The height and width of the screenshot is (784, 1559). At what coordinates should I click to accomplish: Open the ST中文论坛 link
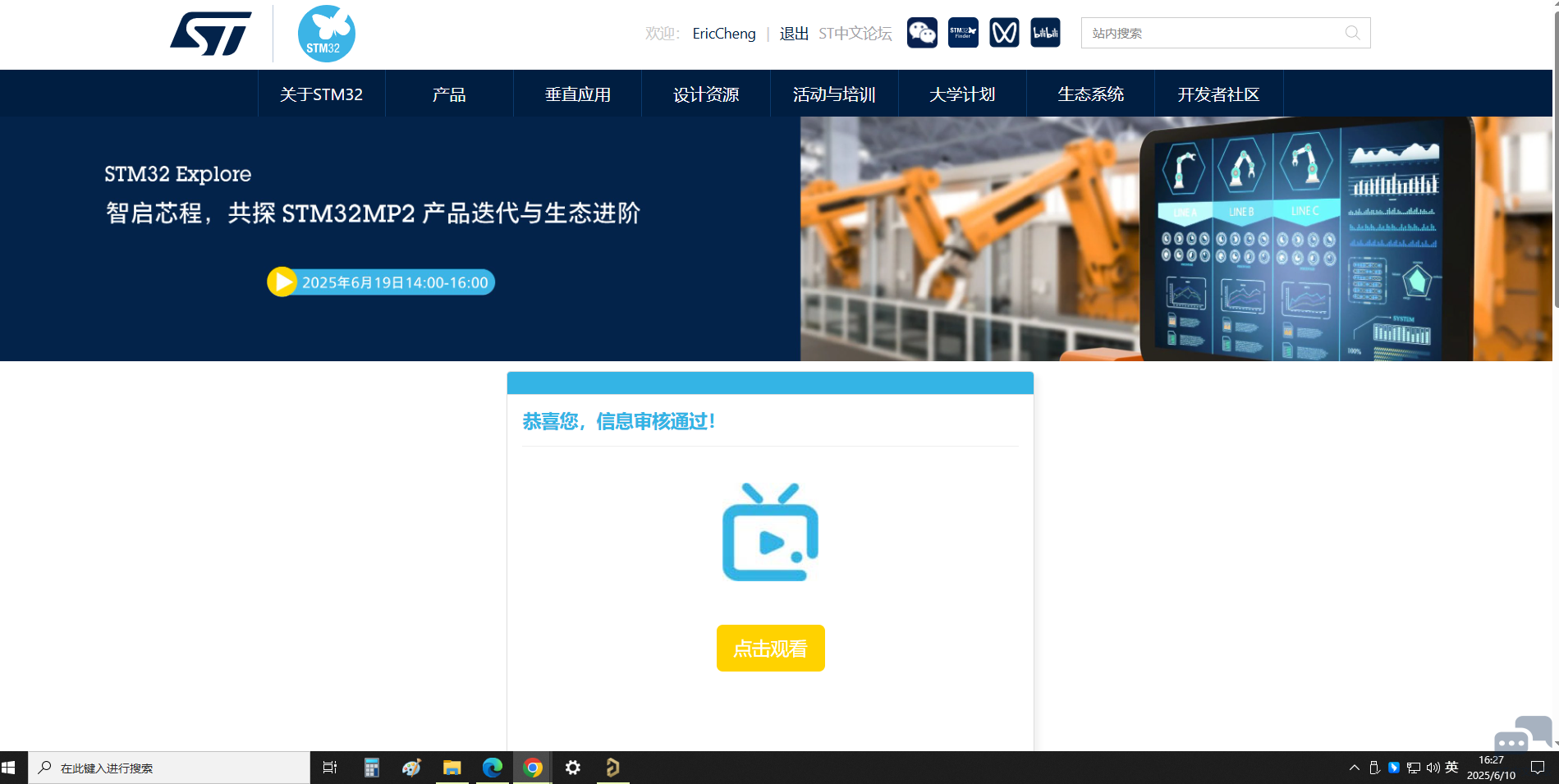point(855,34)
